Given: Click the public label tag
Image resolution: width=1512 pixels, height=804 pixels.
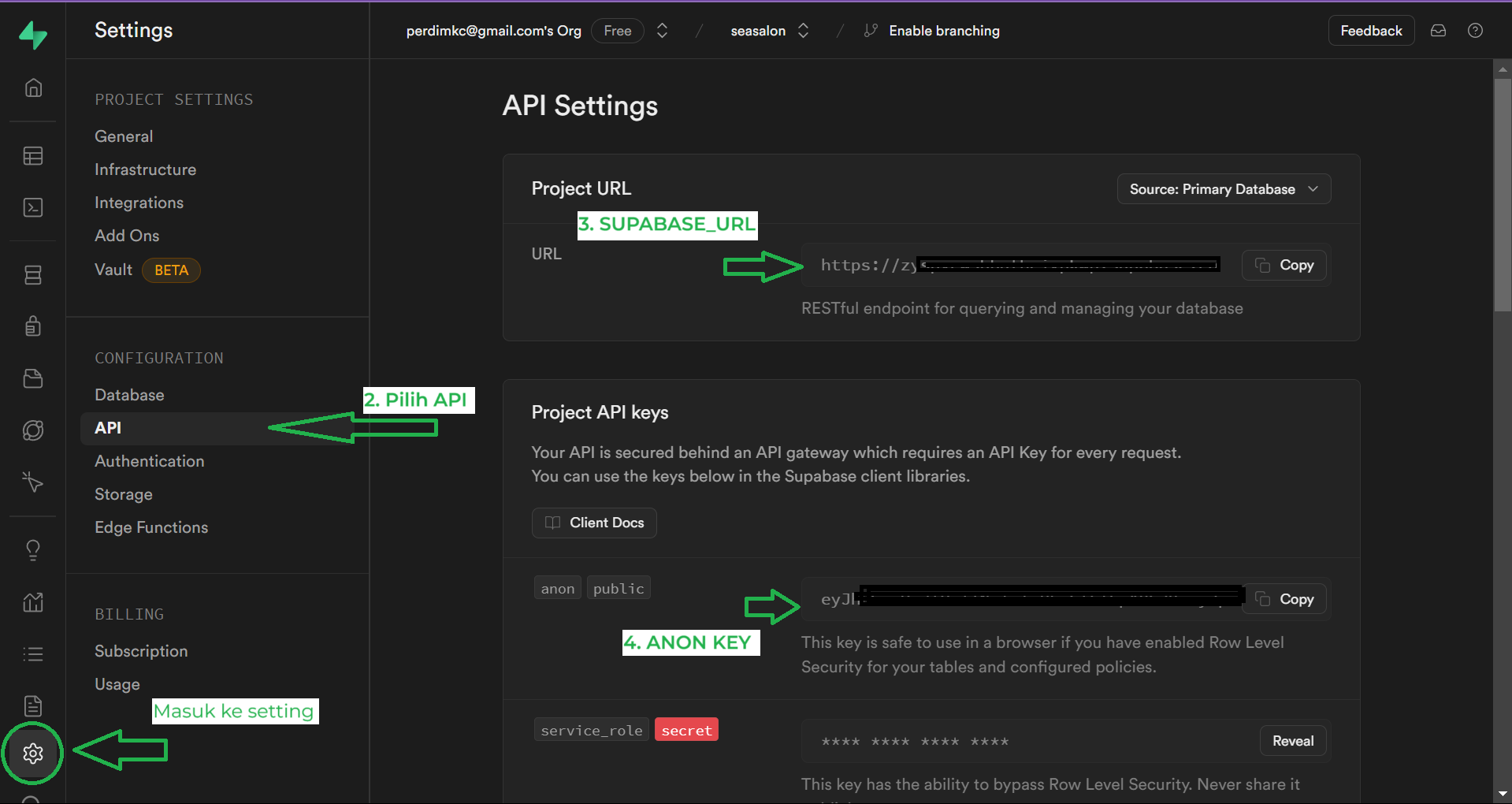Looking at the screenshot, I should pyautogui.click(x=619, y=588).
